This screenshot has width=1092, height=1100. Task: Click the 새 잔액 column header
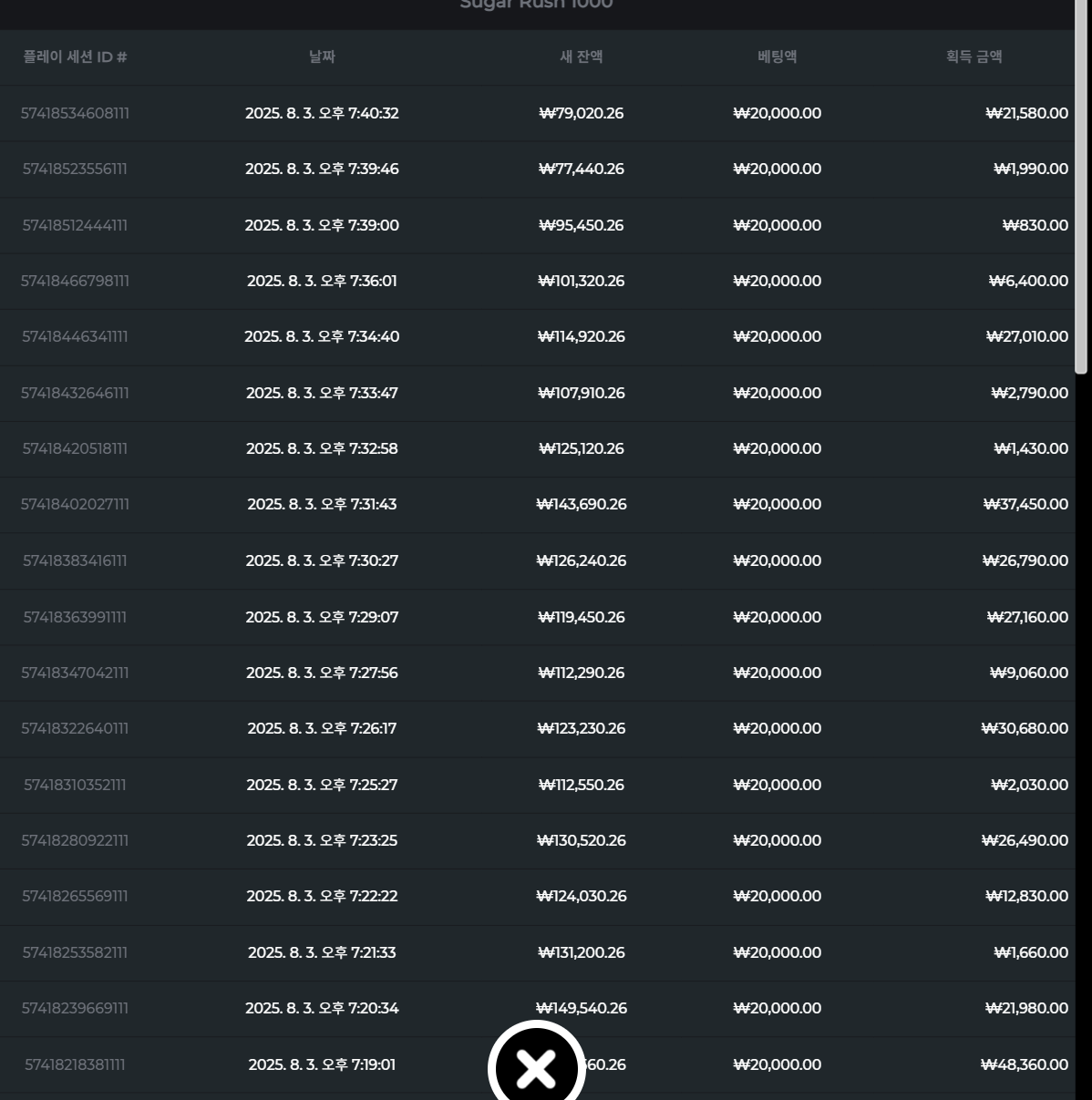[581, 57]
